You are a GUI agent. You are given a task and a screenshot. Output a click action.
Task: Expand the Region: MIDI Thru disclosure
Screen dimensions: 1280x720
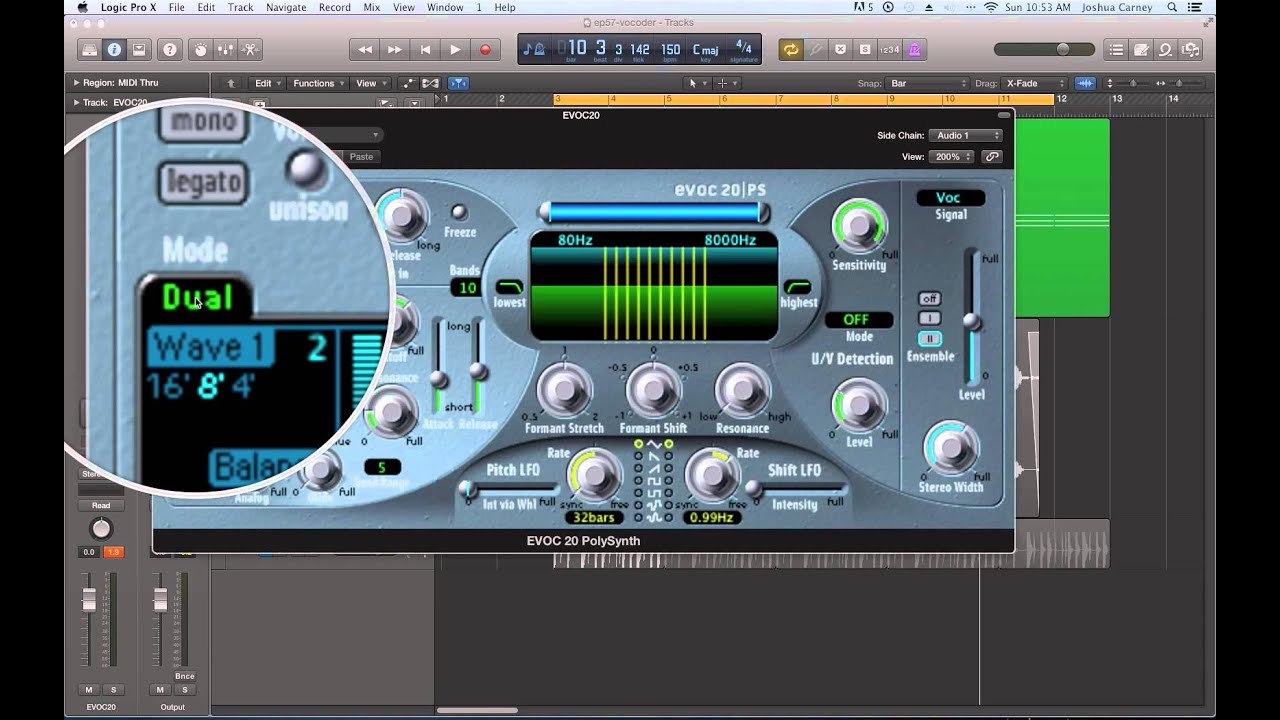76,83
